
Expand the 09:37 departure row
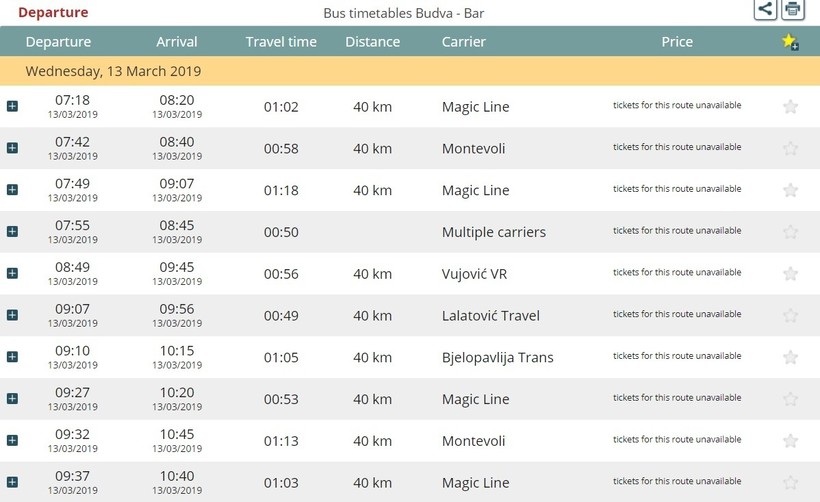(12, 482)
